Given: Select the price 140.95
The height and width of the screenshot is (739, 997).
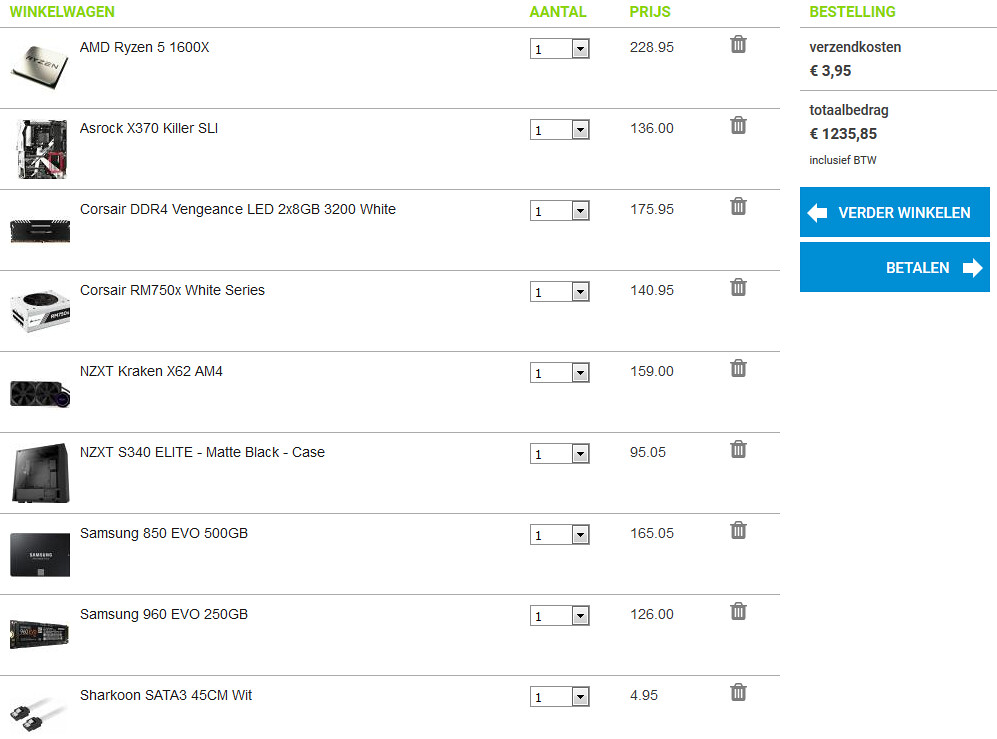Looking at the screenshot, I should (652, 290).
